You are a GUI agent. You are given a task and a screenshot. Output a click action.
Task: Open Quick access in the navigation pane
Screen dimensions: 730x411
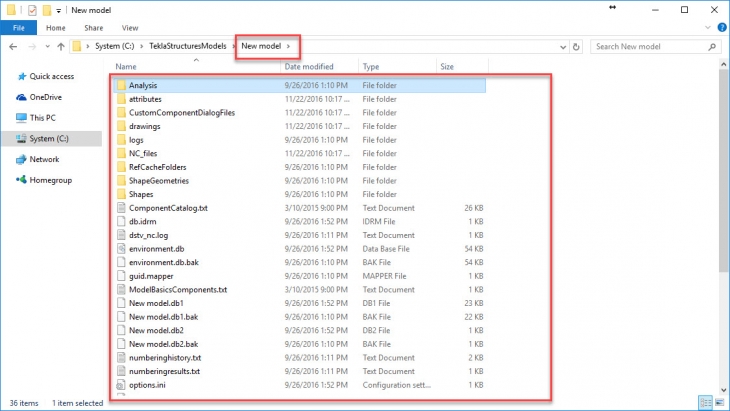click(x=51, y=76)
